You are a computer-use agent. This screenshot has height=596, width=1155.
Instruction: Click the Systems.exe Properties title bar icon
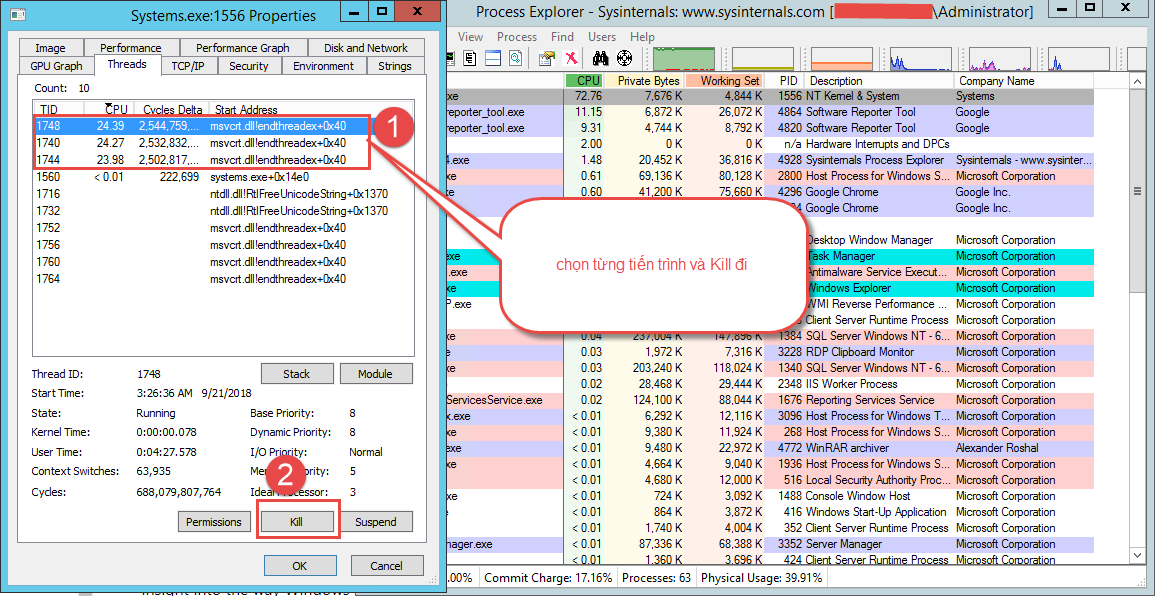pos(17,15)
